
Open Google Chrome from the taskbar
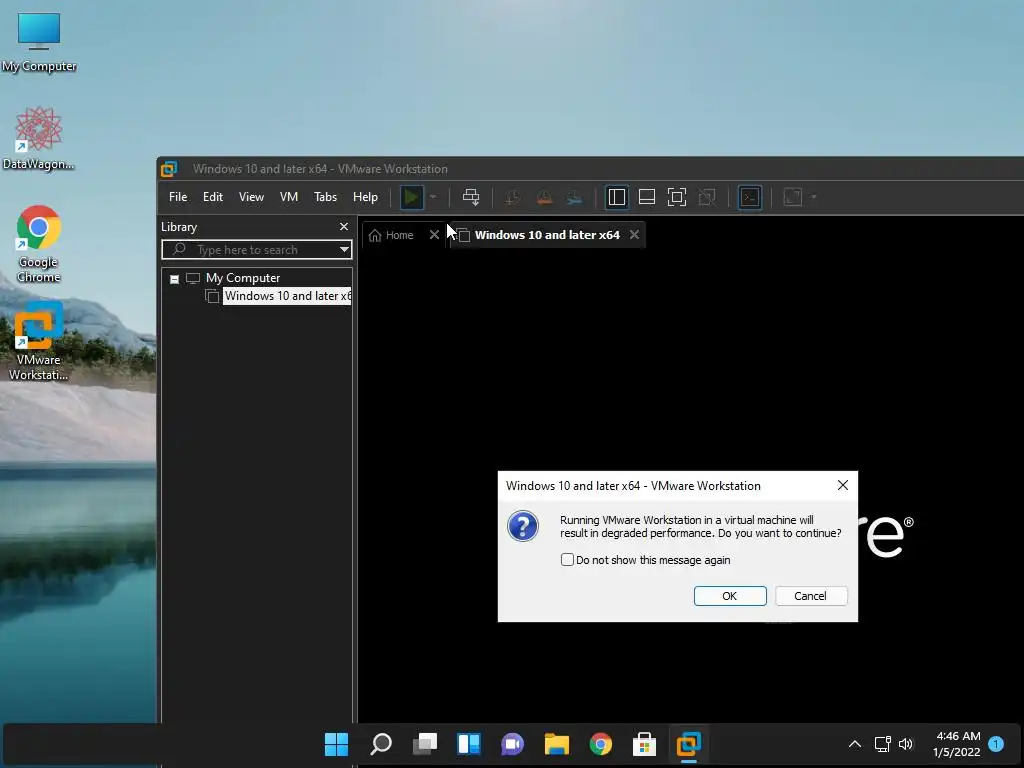click(x=601, y=744)
